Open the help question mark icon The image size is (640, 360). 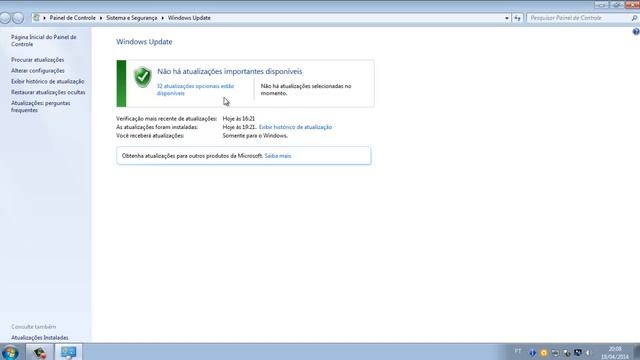636,32
